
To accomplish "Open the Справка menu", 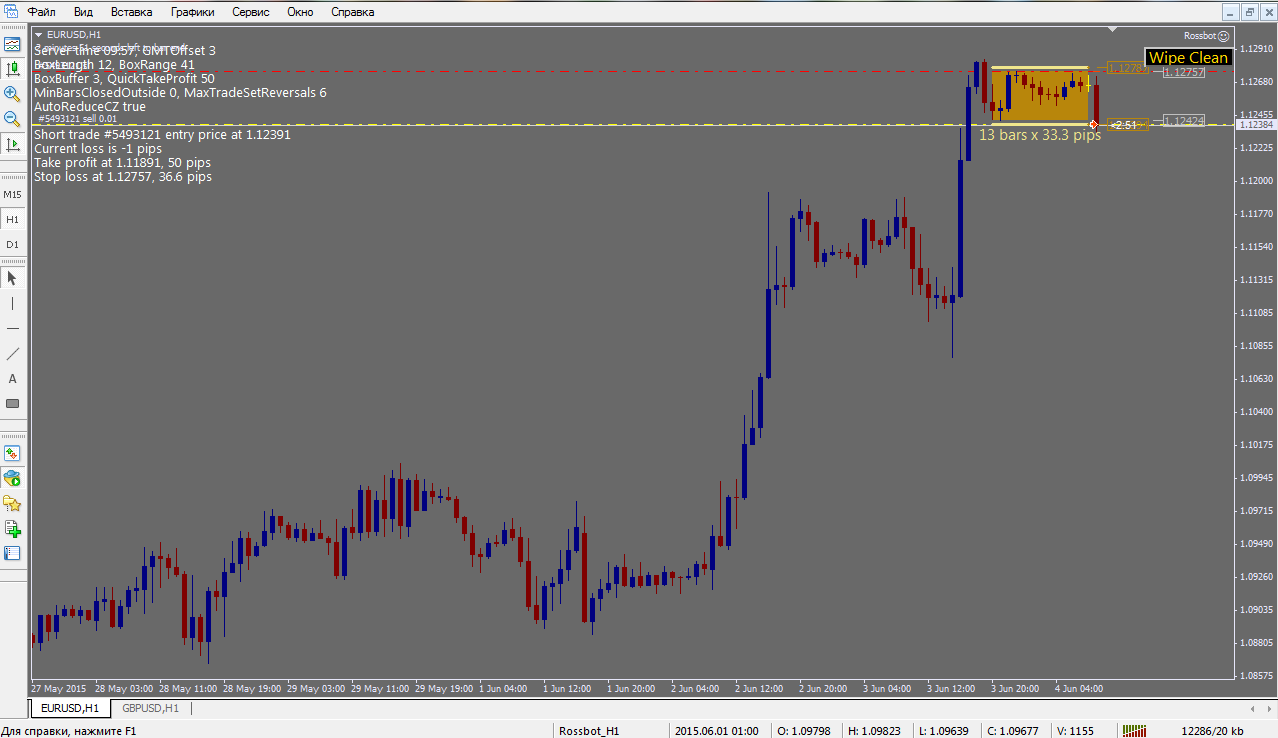I will pyautogui.click(x=352, y=12).
